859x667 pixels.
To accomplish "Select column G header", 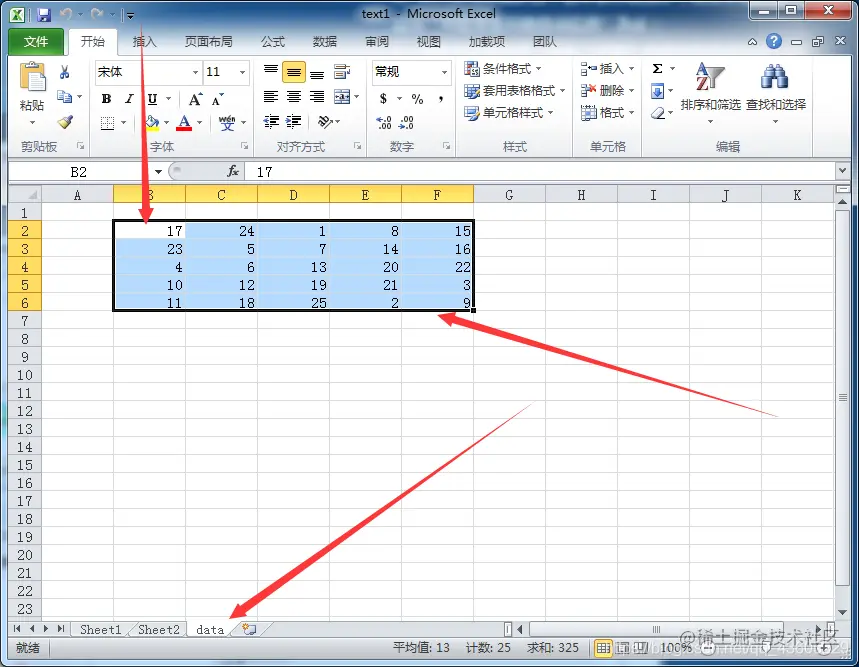I will pyautogui.click(x=509, y=195).
